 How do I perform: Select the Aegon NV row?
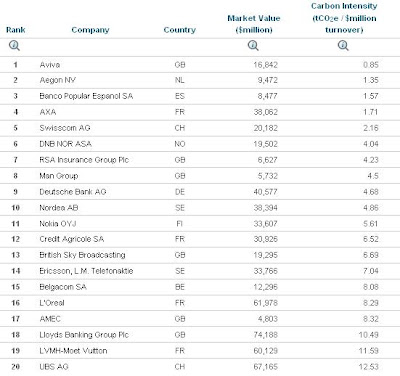[200, 80]
